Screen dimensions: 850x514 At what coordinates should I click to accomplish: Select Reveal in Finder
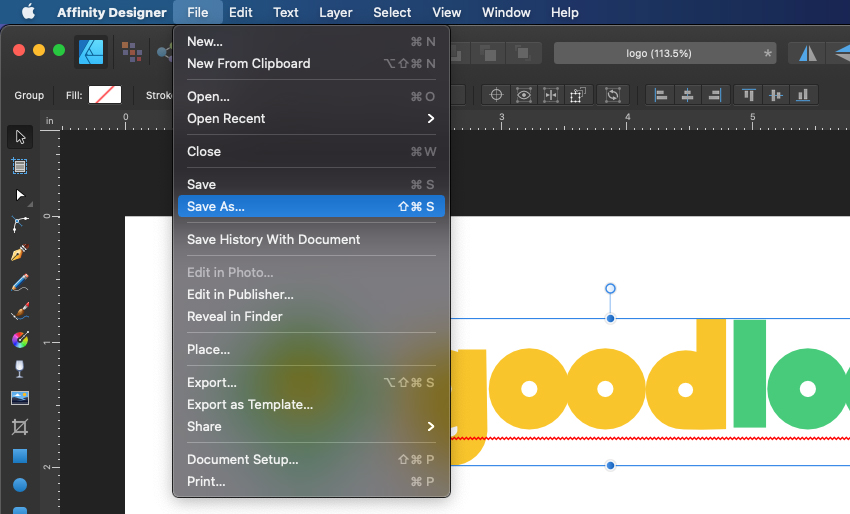311,316
